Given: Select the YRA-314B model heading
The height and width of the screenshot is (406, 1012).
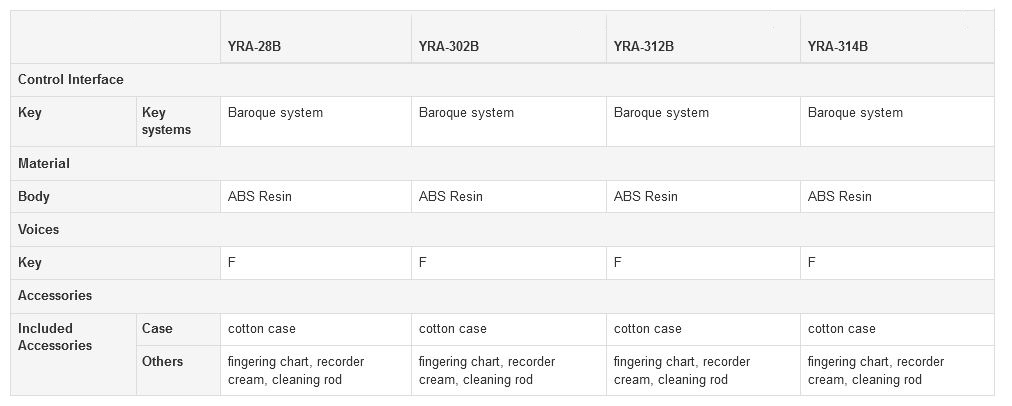Looking at the screenshot, I should [838, 45].
